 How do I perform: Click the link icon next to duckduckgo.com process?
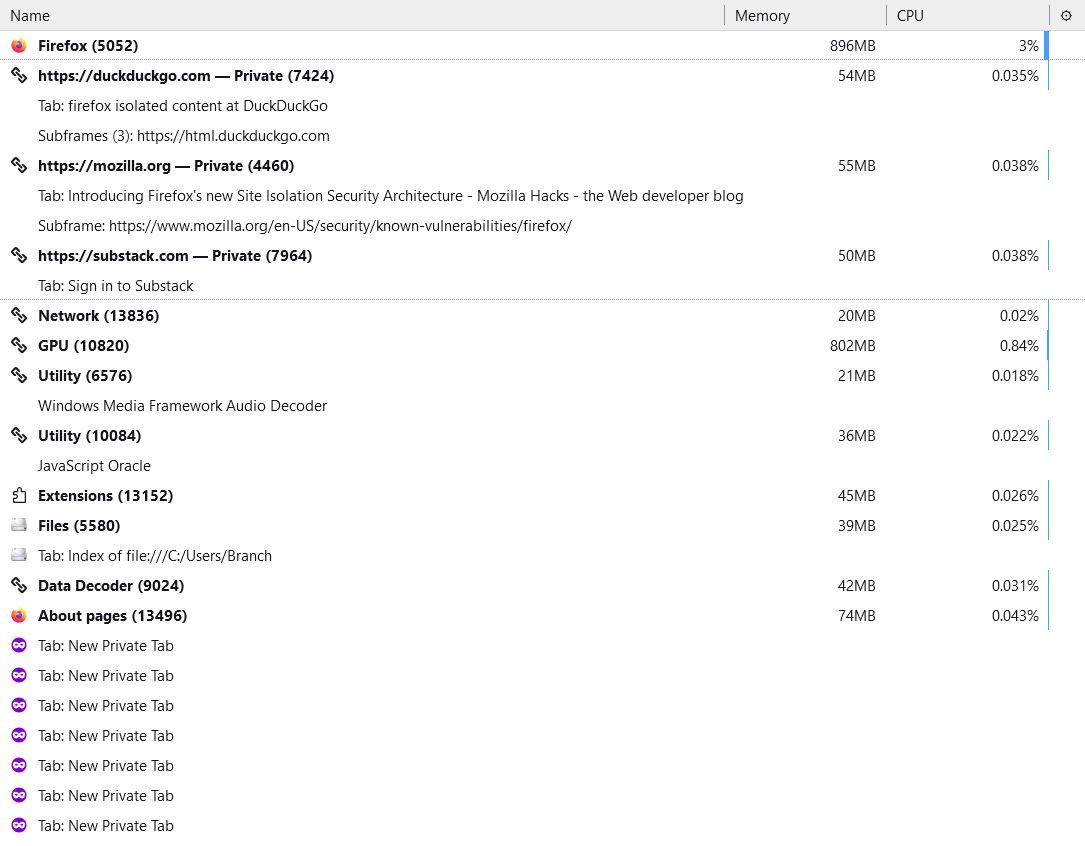coord(19,75)
